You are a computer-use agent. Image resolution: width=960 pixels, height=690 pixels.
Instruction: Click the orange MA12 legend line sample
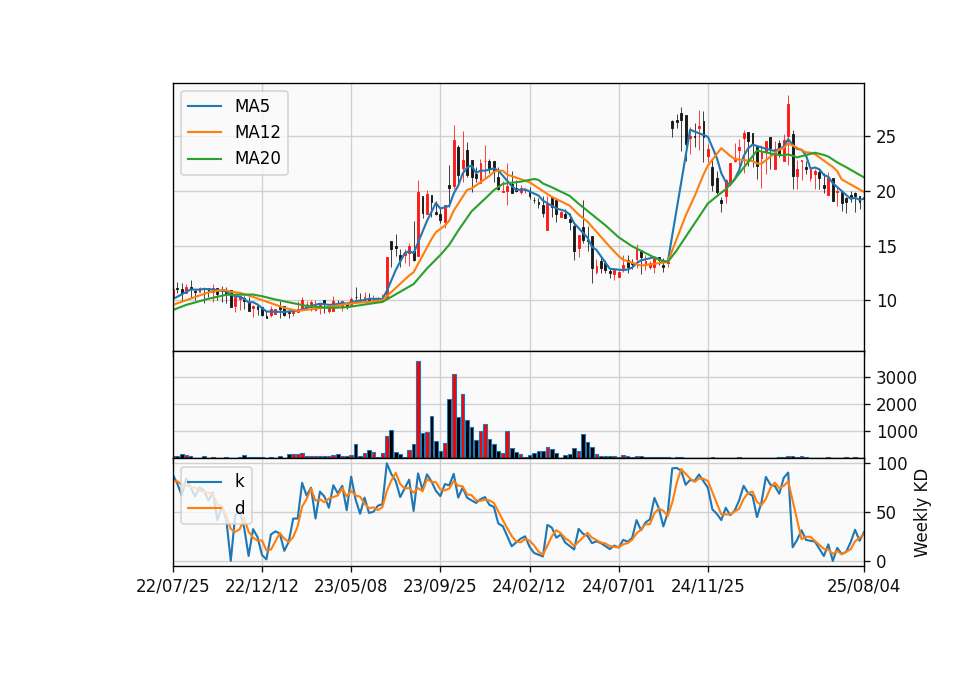204,132
